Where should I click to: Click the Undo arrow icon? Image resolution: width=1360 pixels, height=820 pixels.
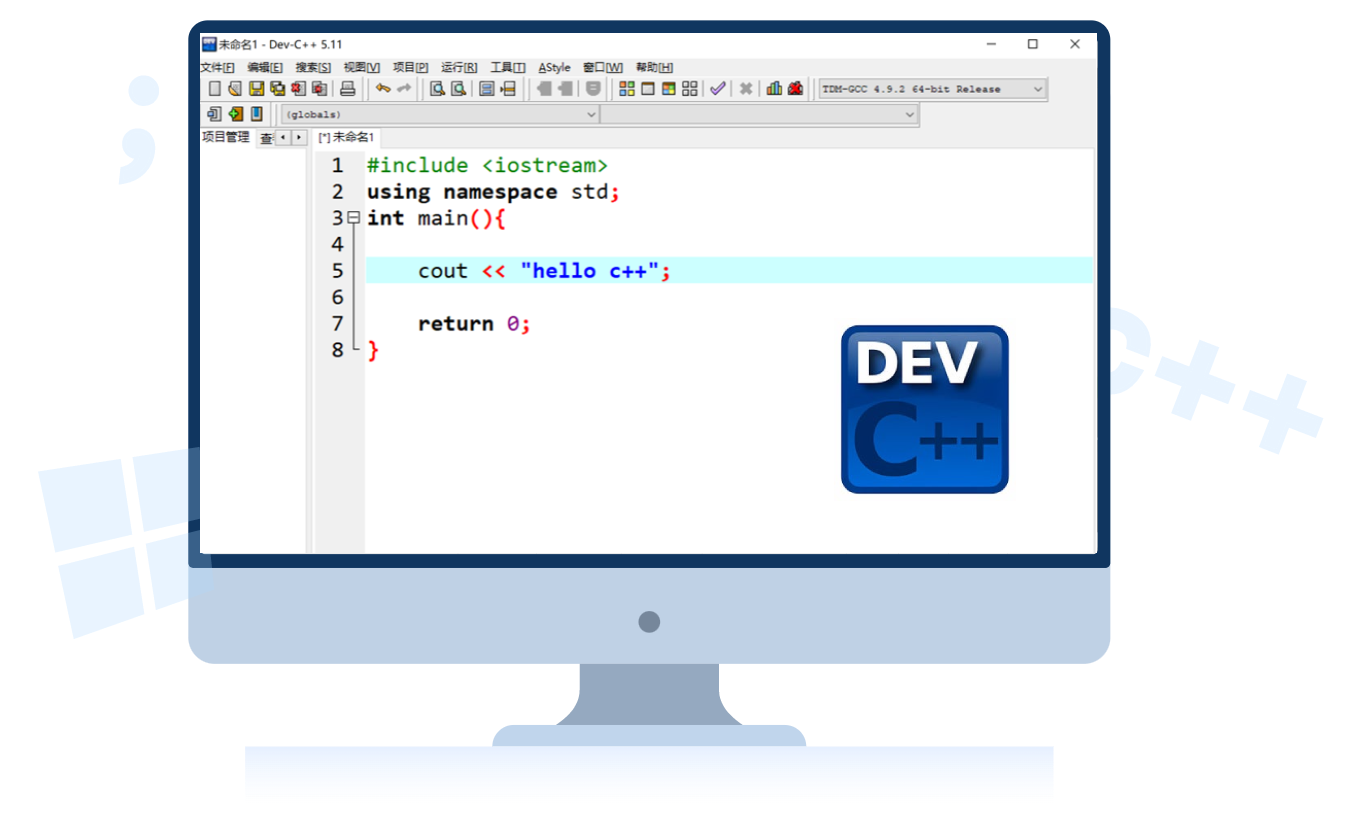383,89
